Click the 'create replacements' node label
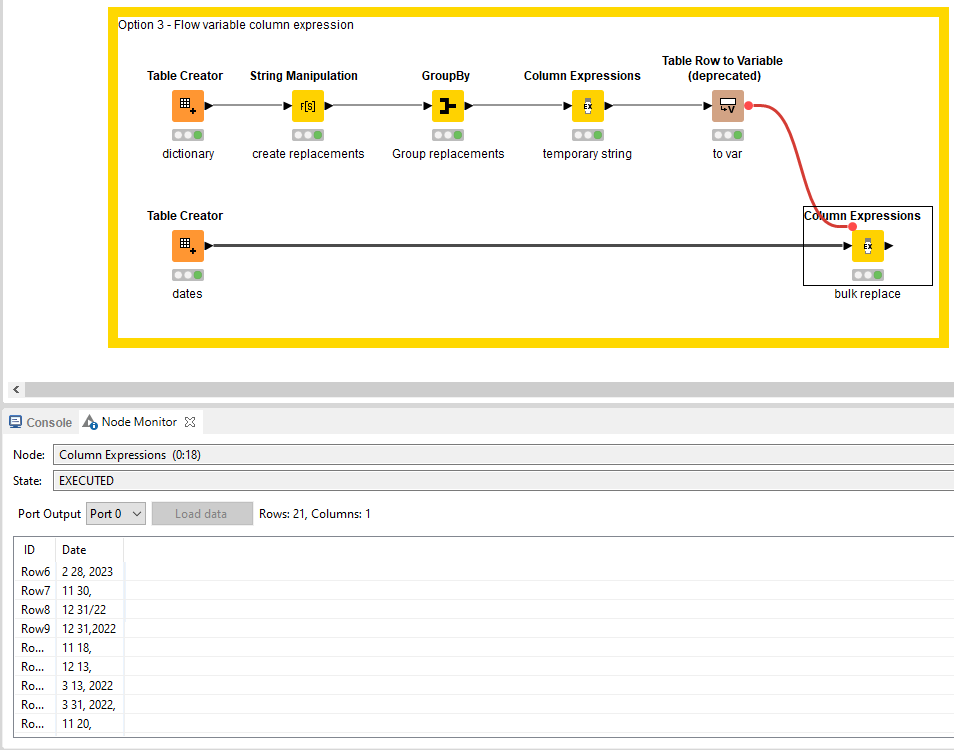Screen dimensions: 954x750 click(308, 154)
